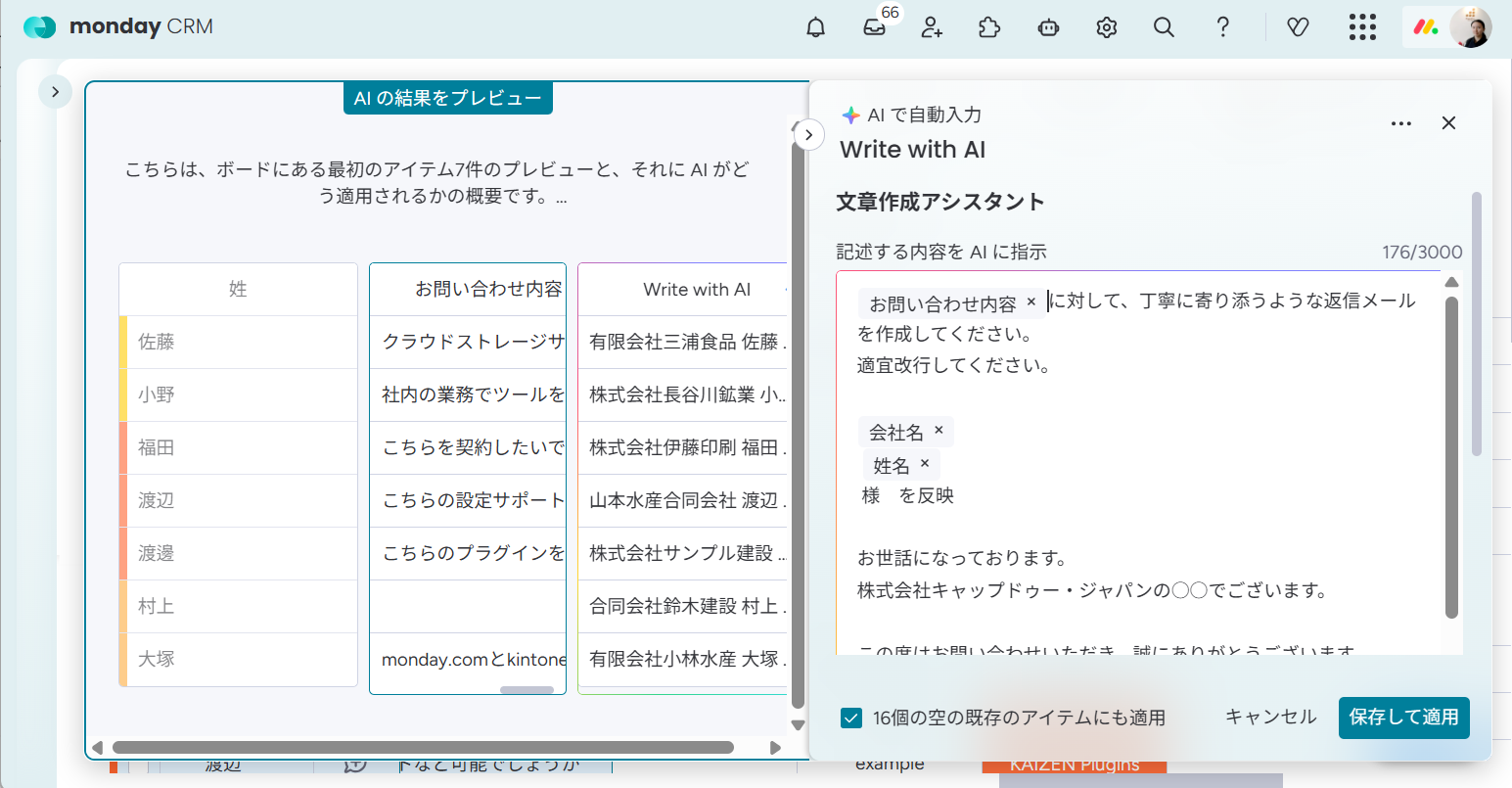Remove the 姓名 column tag
Viewport: 1512px width, 788px height.
(x=925, y=464)
